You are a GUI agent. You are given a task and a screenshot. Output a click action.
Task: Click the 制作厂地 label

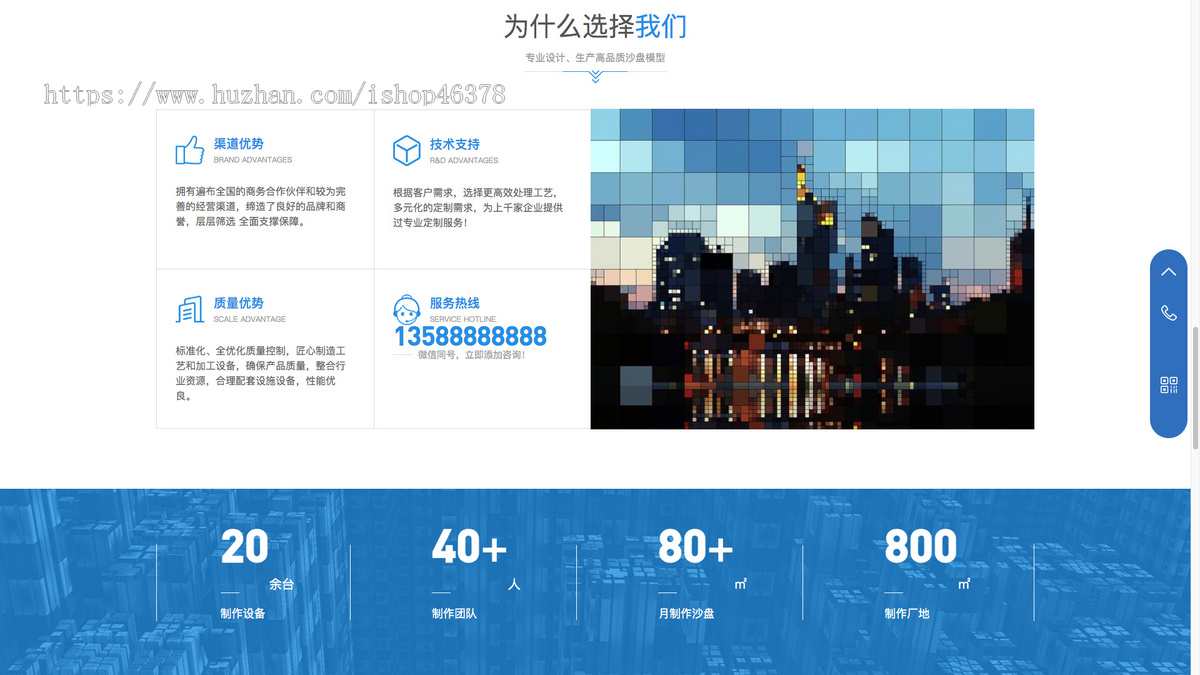[x=907, y=614]
